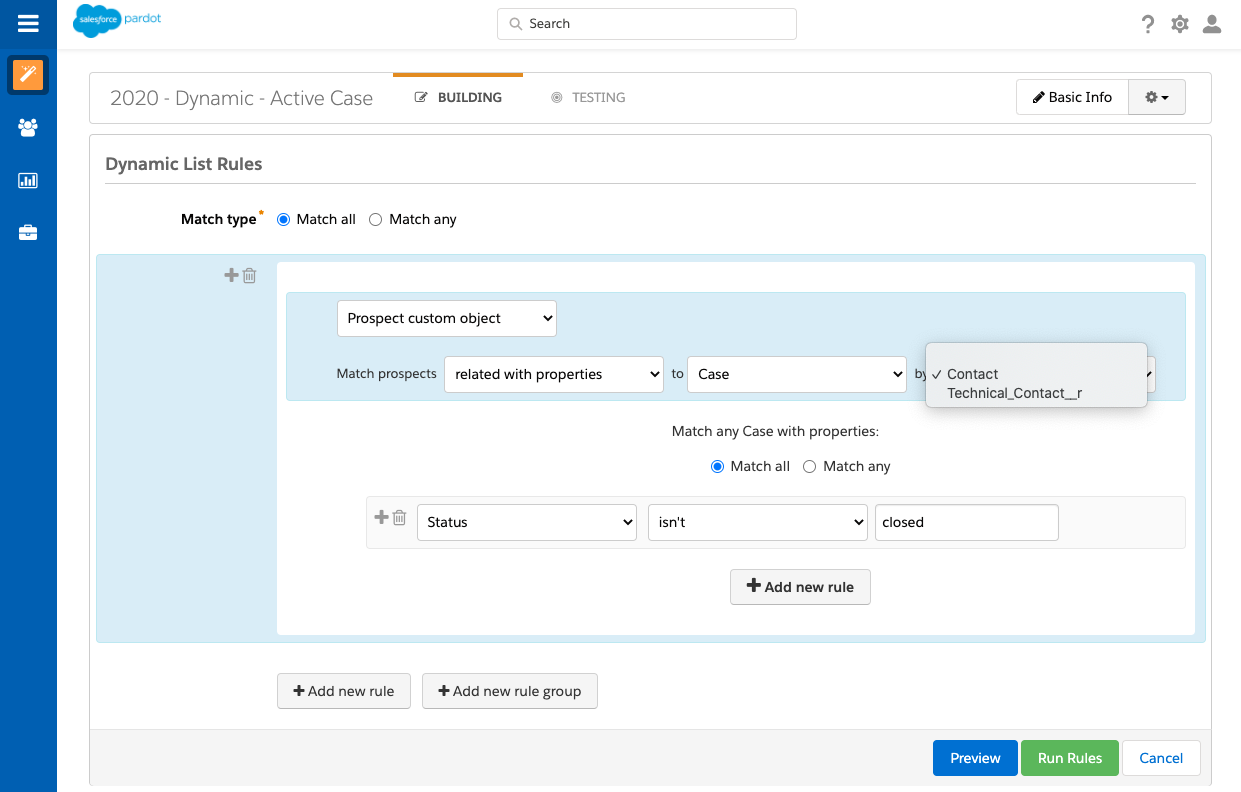Open the Prospect custom object dropdown
The width and height of the screenshot is (1241, 792).
tap(446, 319)
